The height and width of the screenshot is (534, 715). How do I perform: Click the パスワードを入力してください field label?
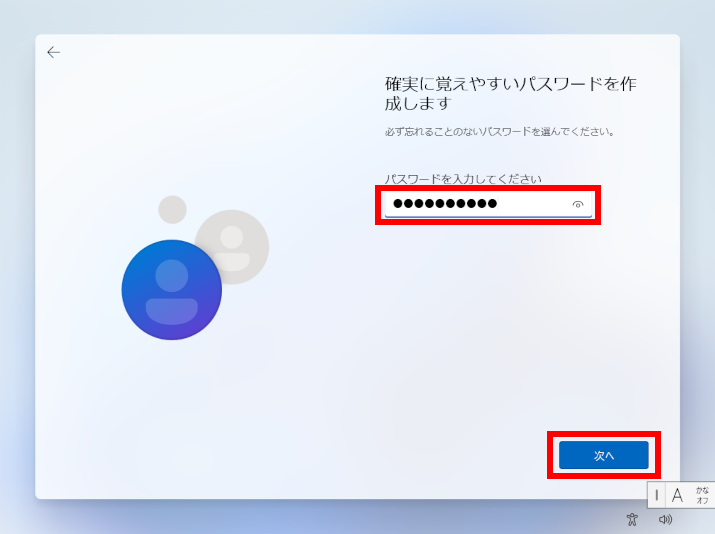click(x=463, y=179)
